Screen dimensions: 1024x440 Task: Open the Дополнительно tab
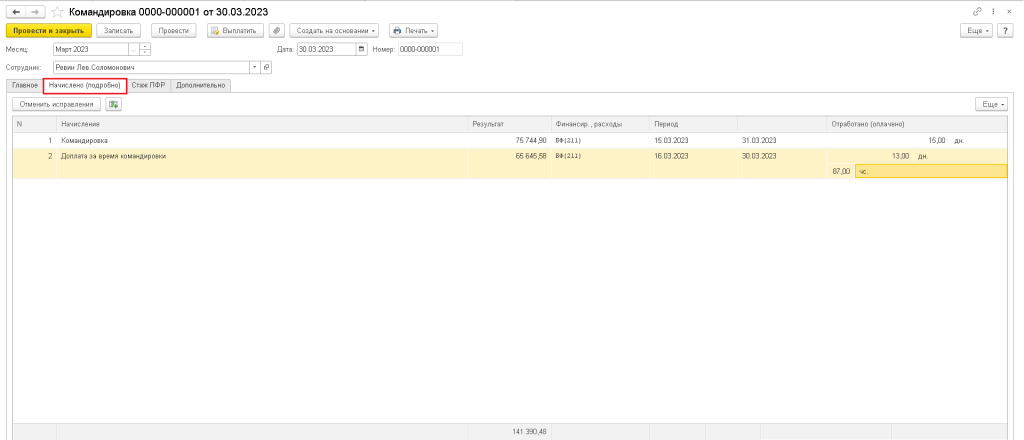[200, 86]
